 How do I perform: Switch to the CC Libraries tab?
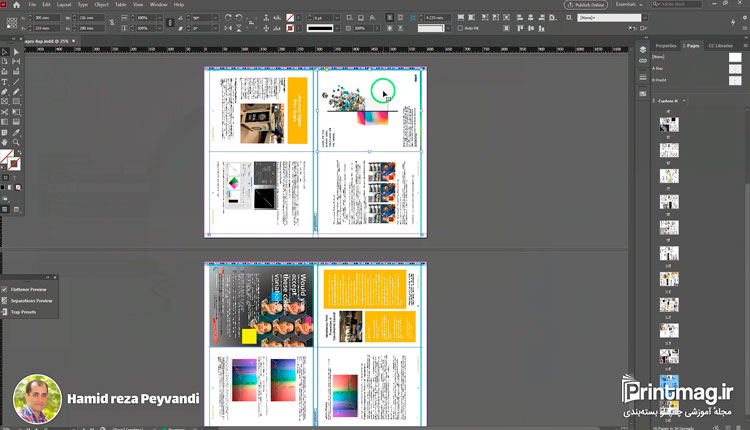click(x=720, y=46)
